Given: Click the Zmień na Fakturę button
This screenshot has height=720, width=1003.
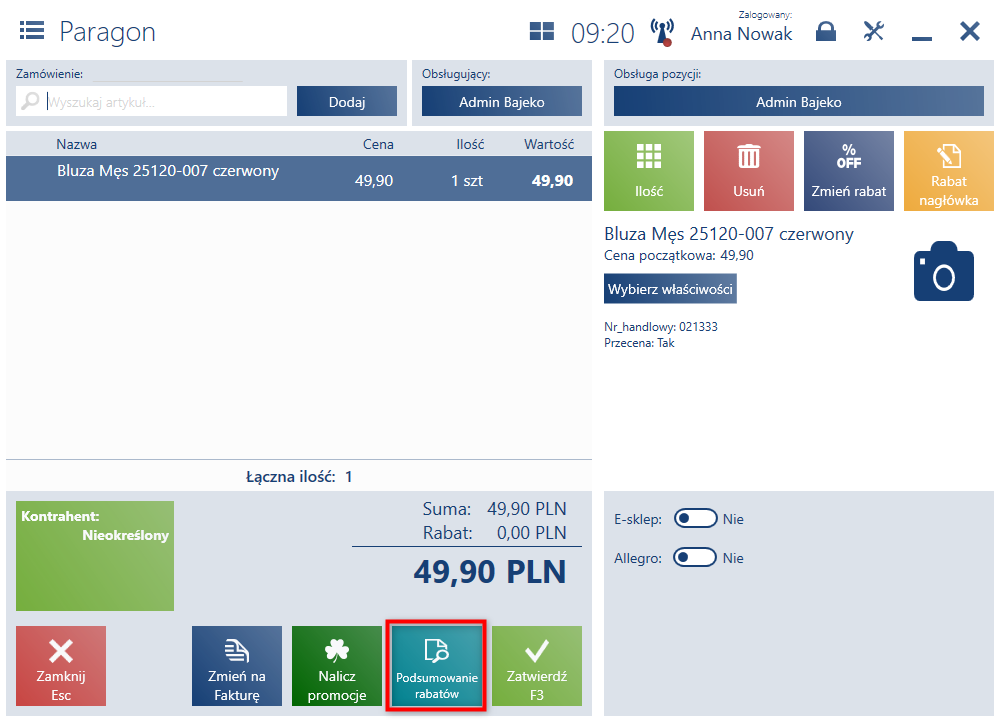Looking at the screenshot, I should [x=237, y=666].
